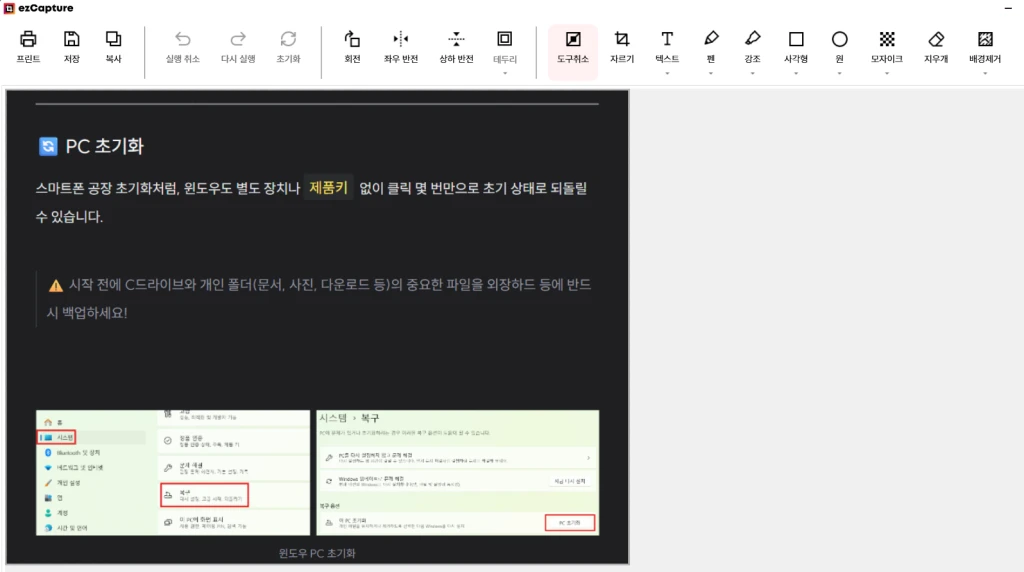Open the 모자이크 options dropdown arrow

coord(886,74)
